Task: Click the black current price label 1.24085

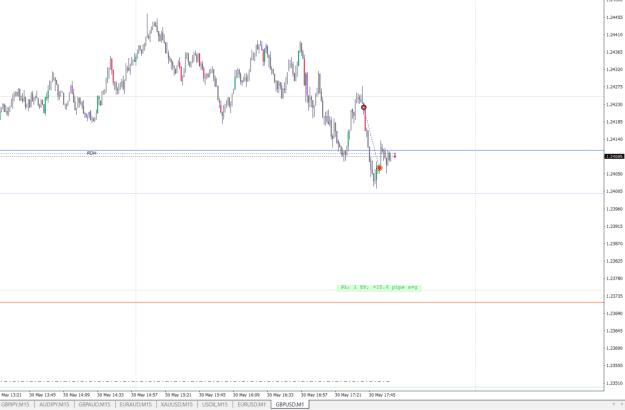Action: click(614, 157)
